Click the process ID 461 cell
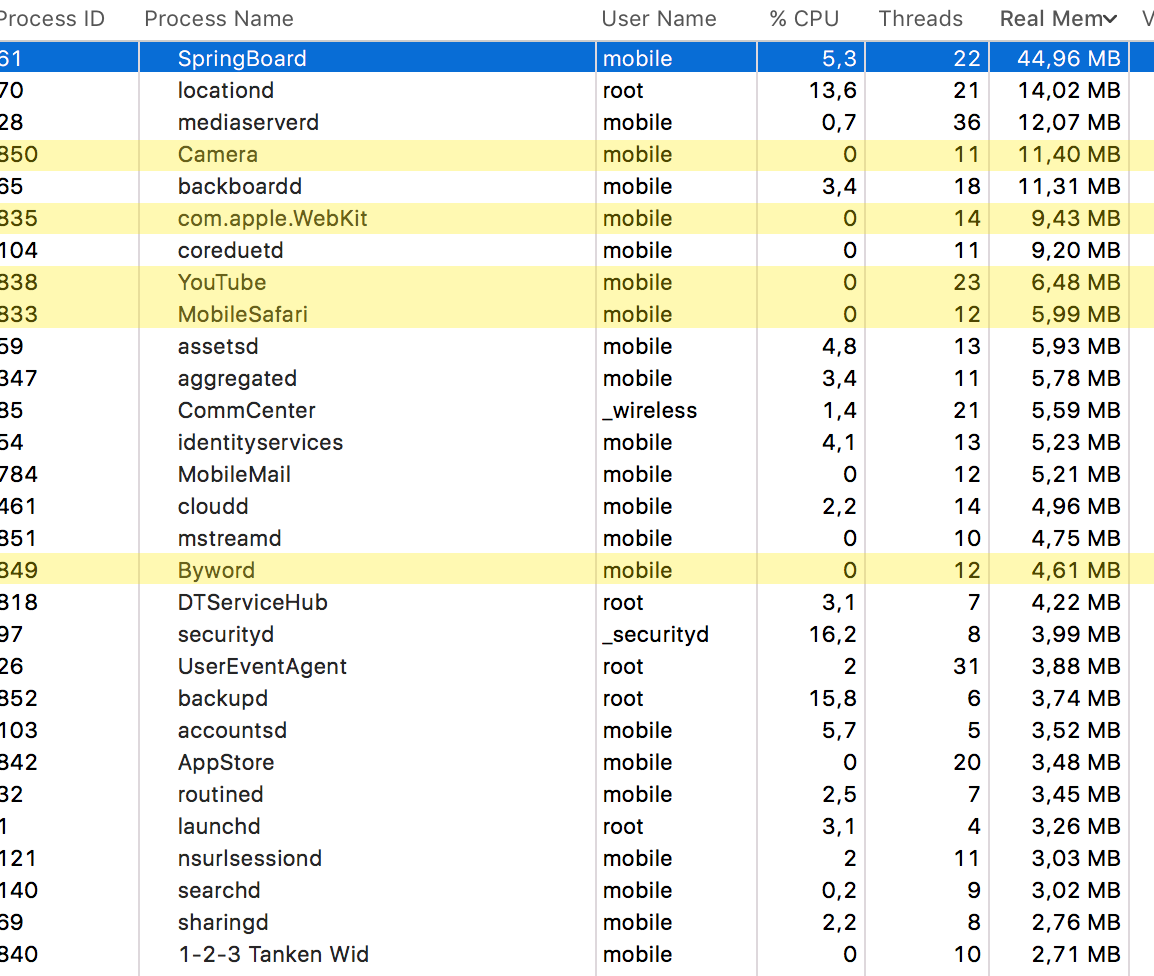 [18, 506]
